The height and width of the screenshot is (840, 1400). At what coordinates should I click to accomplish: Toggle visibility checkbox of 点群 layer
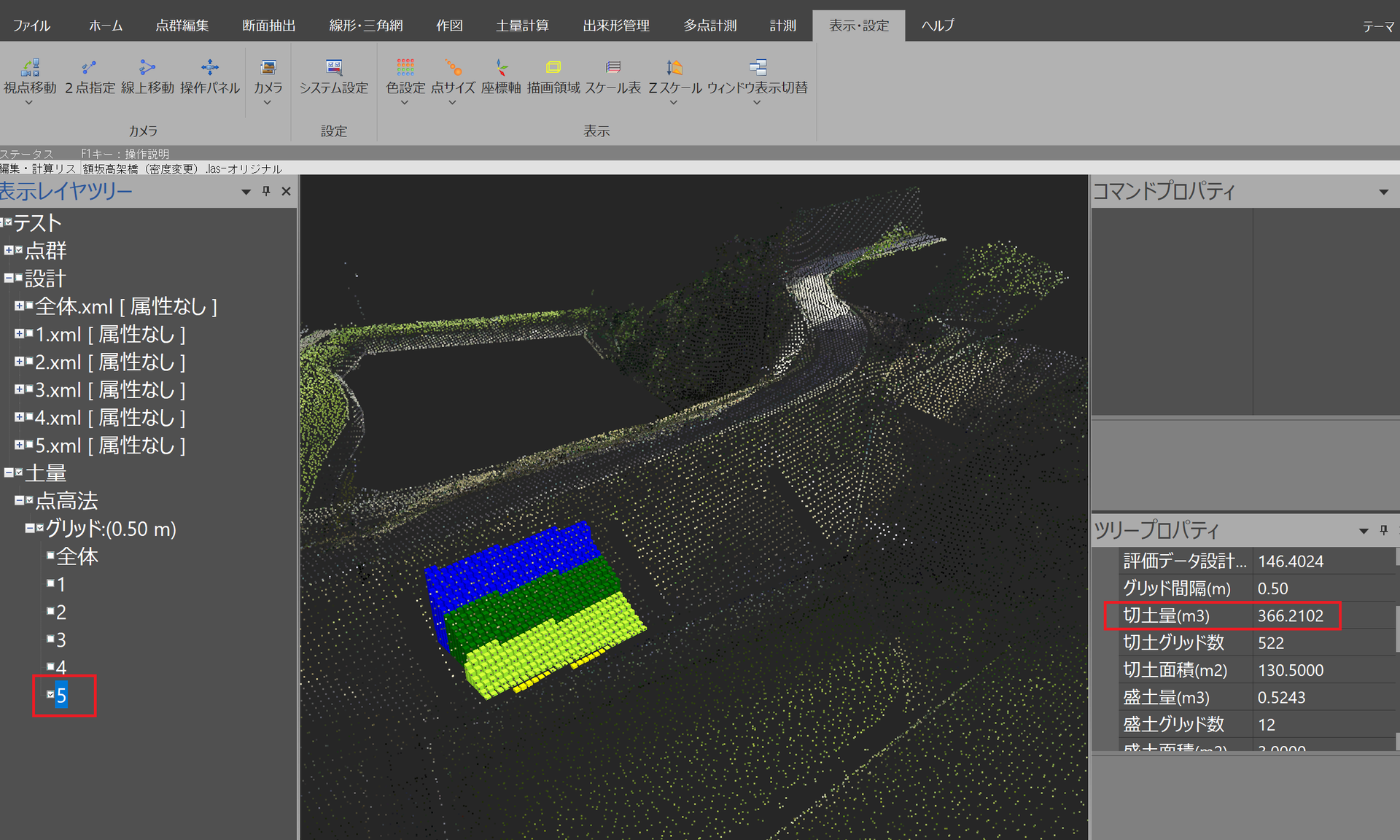(19, 250)
